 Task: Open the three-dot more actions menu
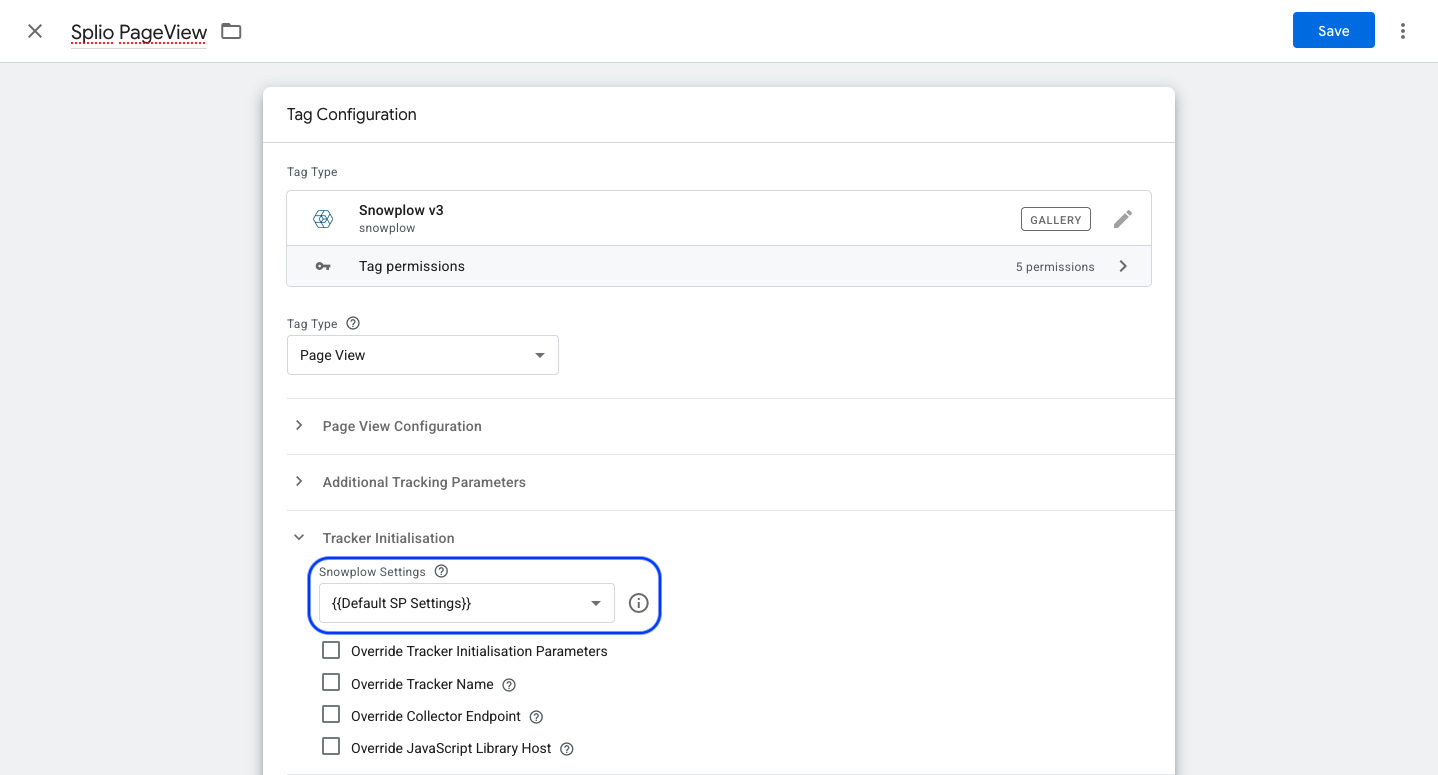point(1403,31)
